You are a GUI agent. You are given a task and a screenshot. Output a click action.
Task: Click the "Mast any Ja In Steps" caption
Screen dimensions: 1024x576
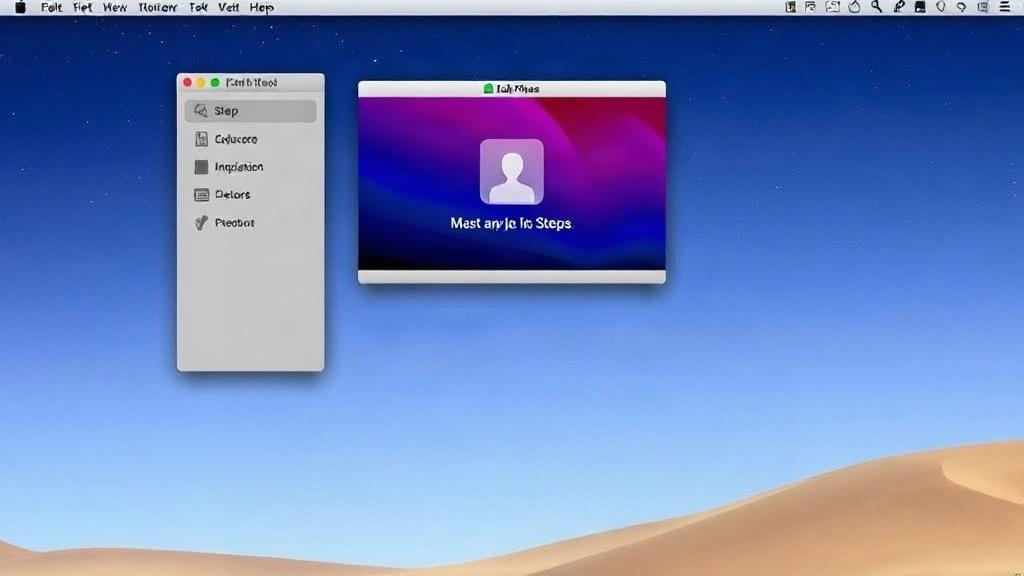511,223
